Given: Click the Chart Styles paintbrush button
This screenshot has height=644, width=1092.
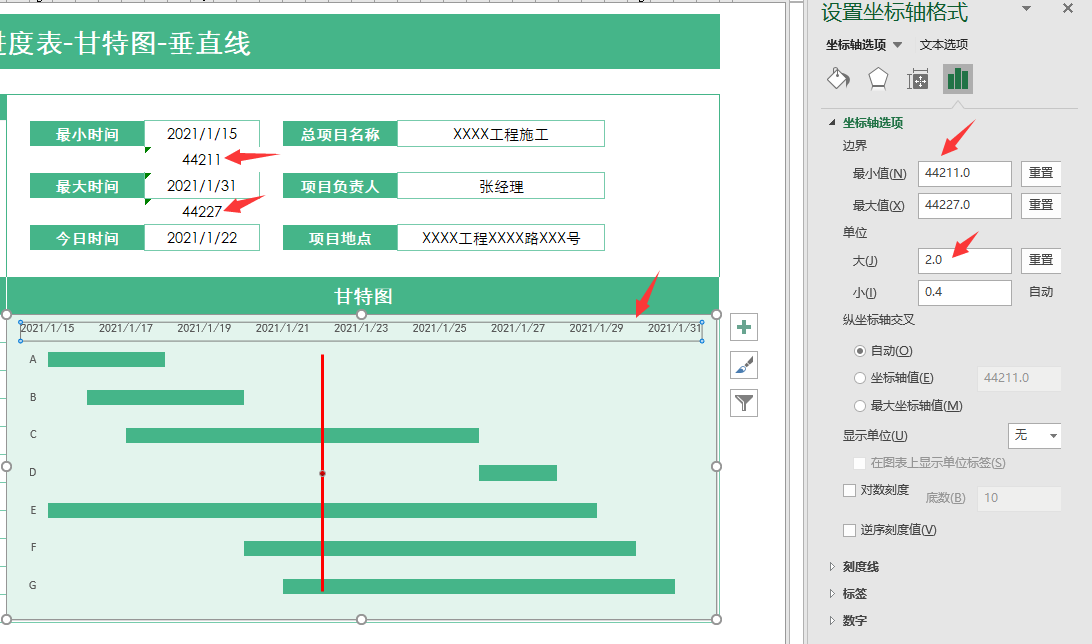Looking at the screenshot, I should (x=744, y=365).
